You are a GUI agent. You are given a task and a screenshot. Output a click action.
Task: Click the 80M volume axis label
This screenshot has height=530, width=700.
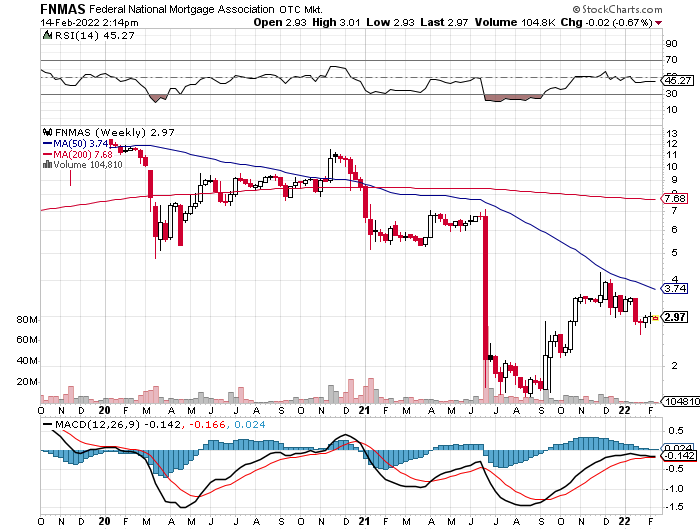[27, 320]
